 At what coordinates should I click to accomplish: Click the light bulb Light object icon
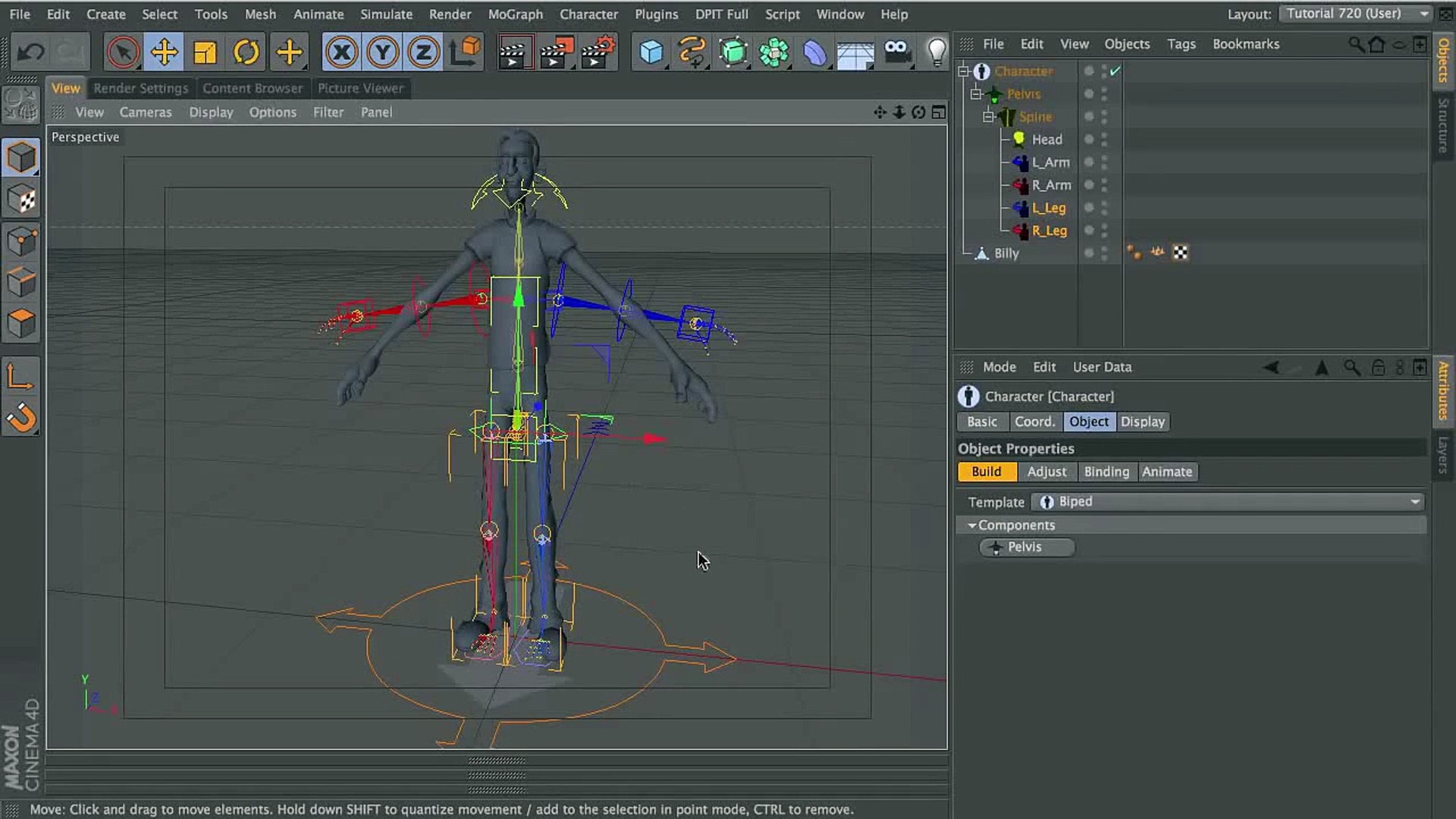click(x=937, y=52)
